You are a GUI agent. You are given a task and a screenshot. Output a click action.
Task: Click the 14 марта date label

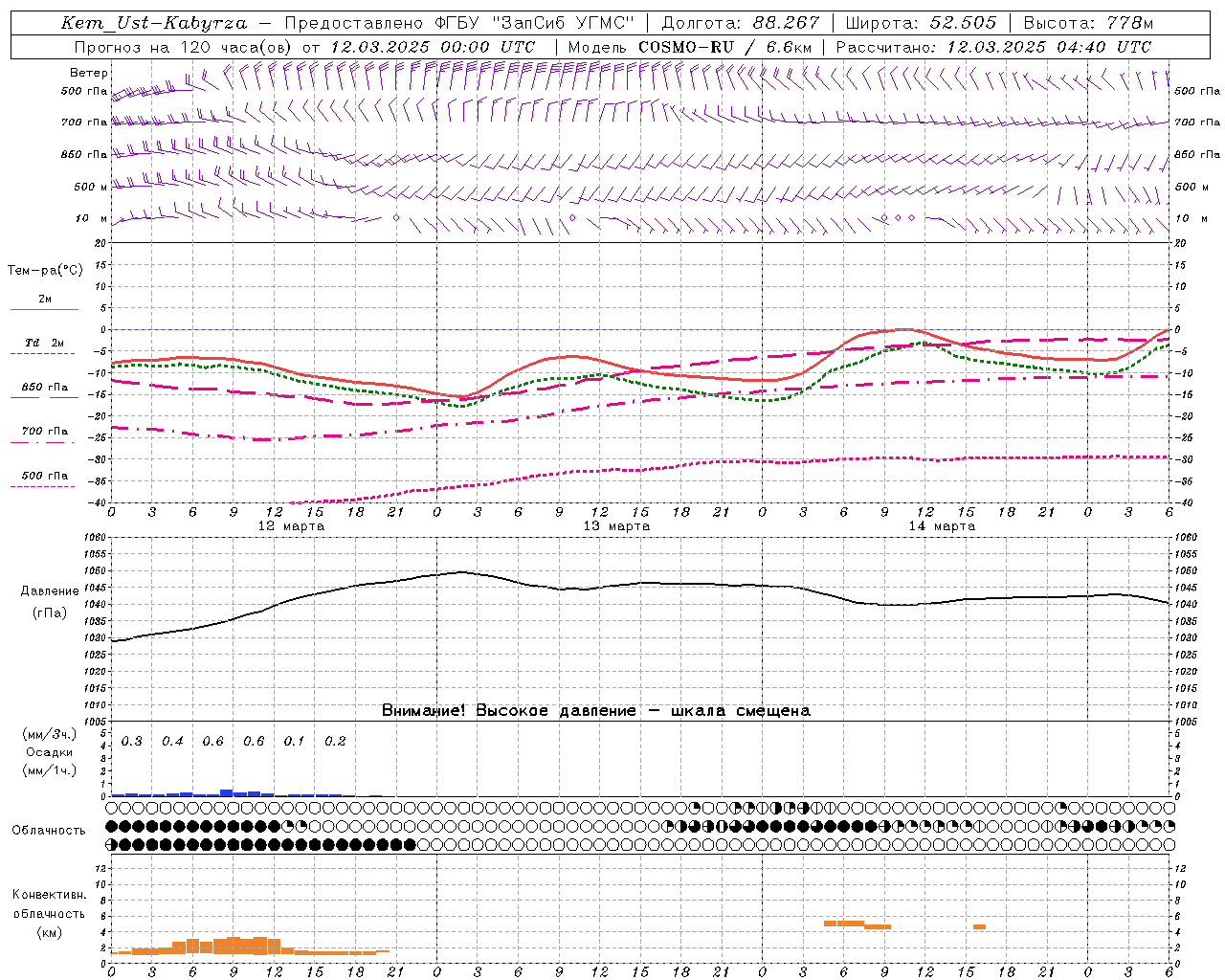pos(943,526)
